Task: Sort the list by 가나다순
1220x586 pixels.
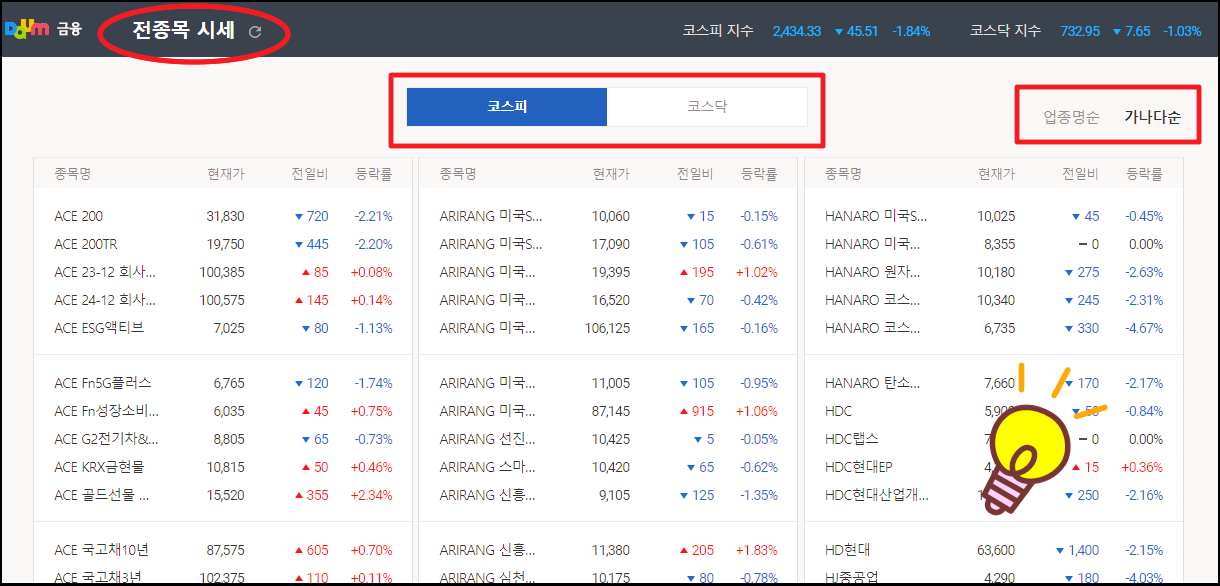Action: click(1152, 117)
